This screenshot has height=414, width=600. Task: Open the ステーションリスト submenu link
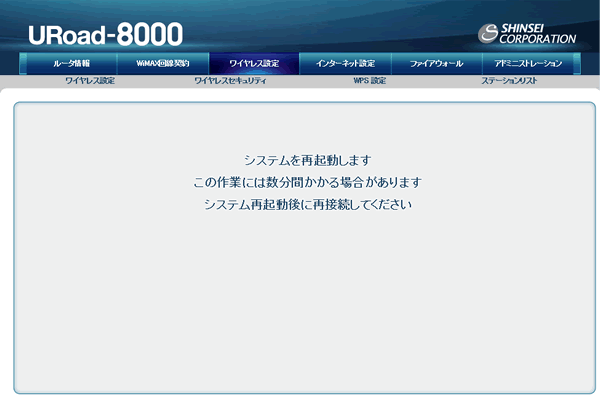pos(509,81)
